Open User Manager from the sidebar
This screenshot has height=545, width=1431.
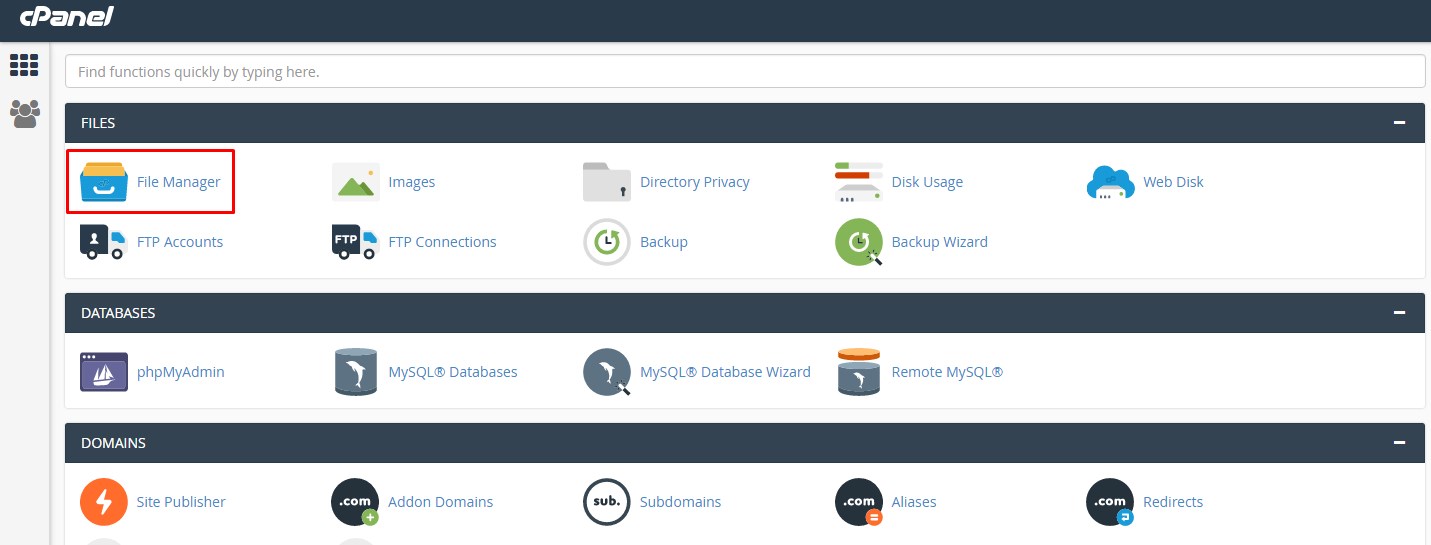click(24, 114)
